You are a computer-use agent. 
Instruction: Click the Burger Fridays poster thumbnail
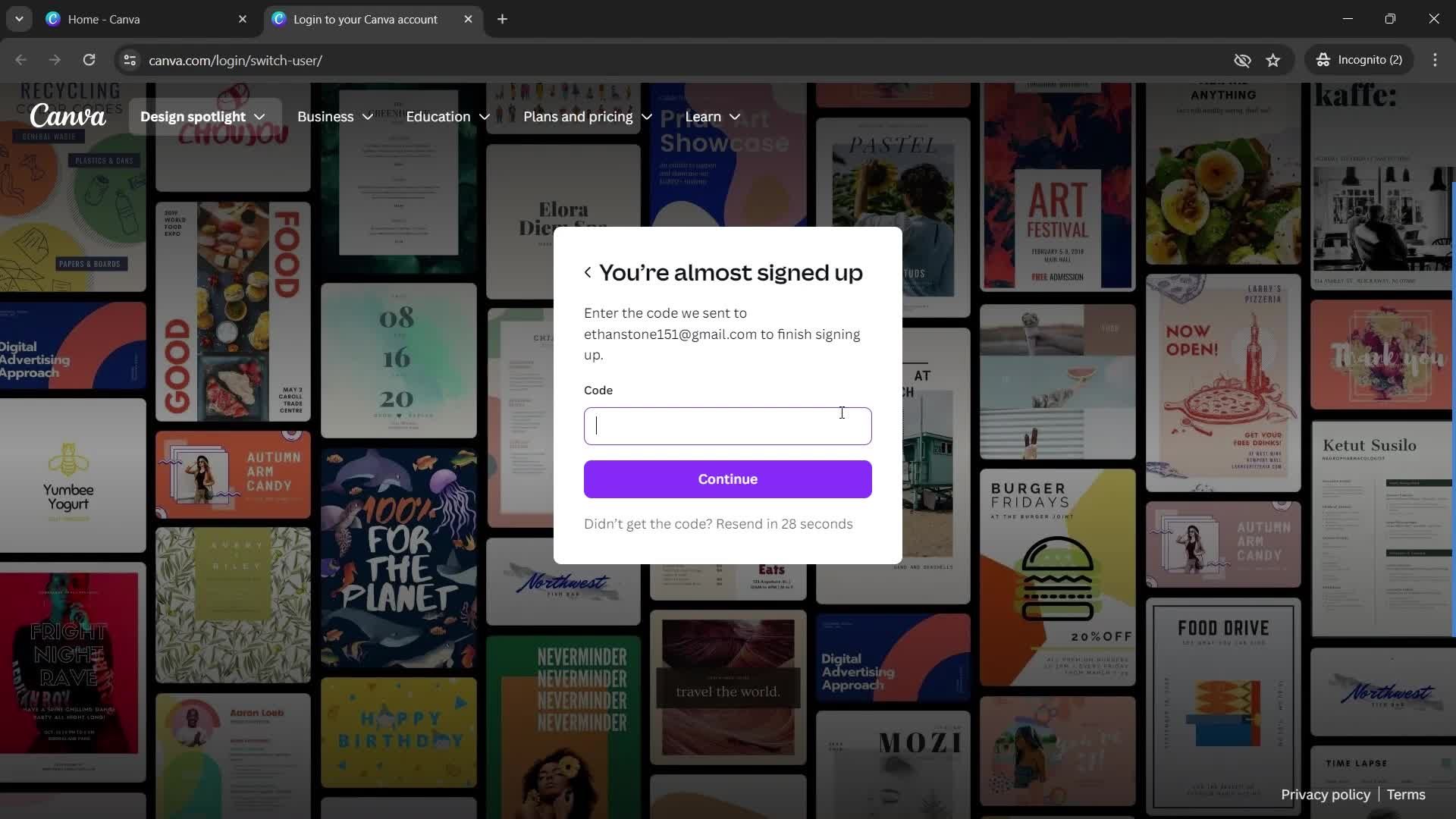1058,577
